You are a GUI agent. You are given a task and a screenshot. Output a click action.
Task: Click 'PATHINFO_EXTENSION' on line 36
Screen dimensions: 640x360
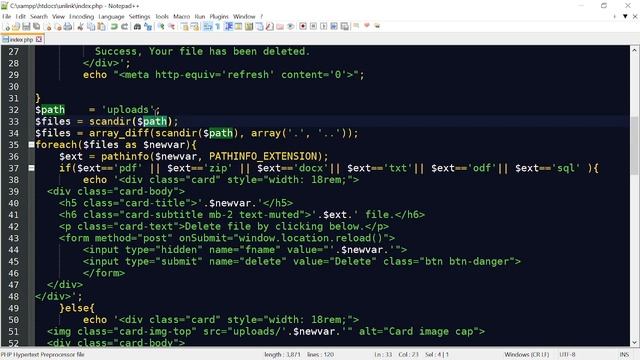click(263, 156)
